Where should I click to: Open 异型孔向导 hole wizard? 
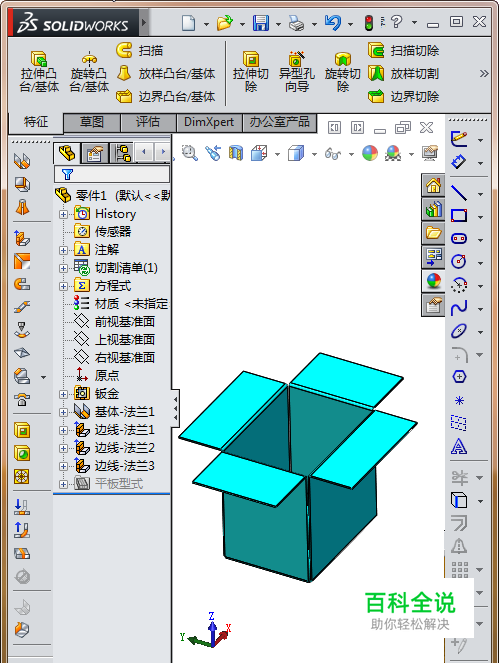(x=296, y=72)
